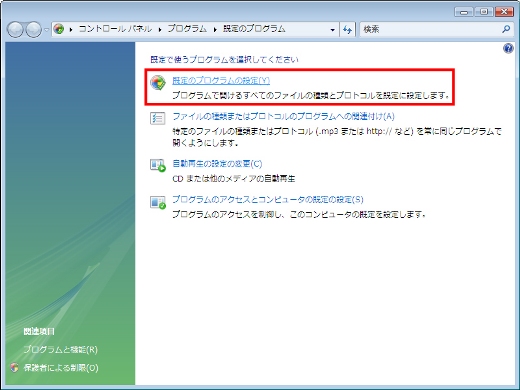
Task: Click the 関連項目 sidebar heading
Action: point(39,331)
